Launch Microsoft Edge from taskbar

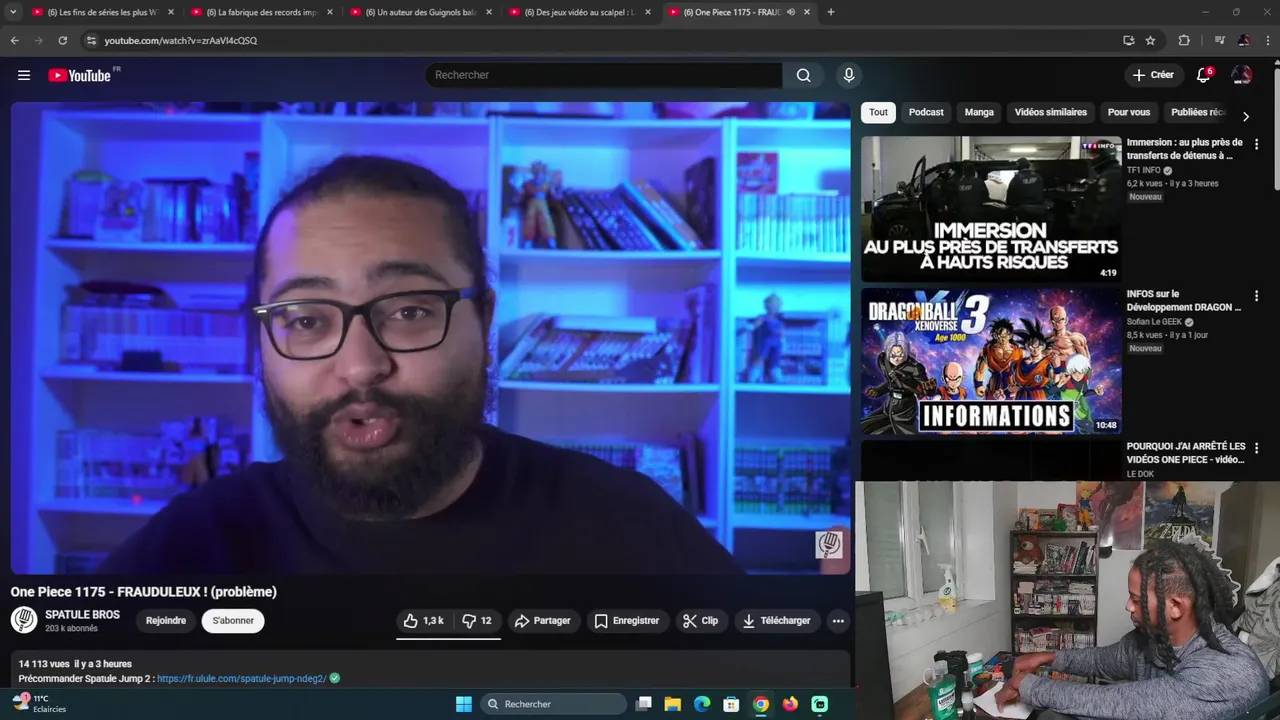(702, 704)
